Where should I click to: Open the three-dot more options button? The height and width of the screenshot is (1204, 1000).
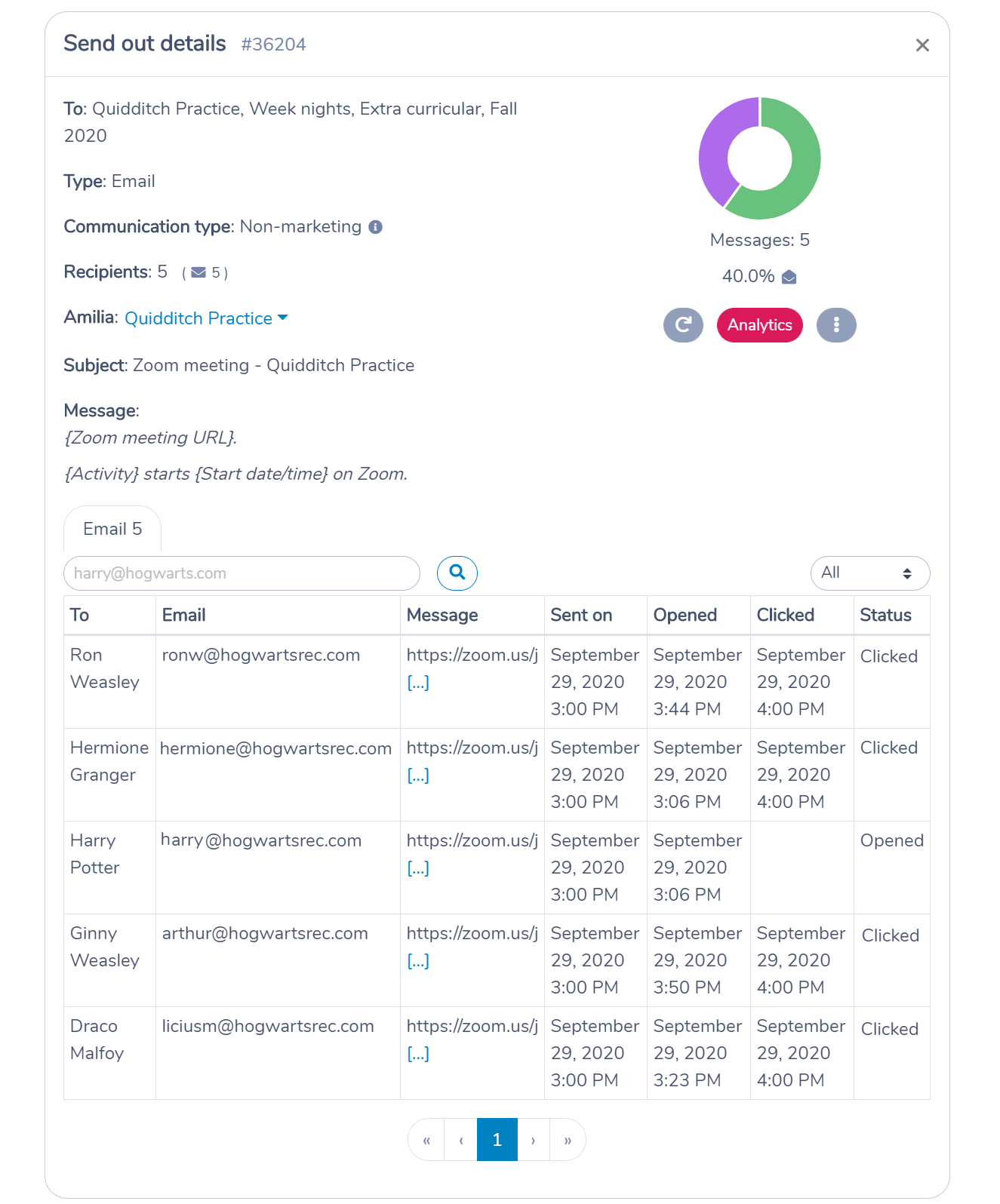[x=836, y=325]
